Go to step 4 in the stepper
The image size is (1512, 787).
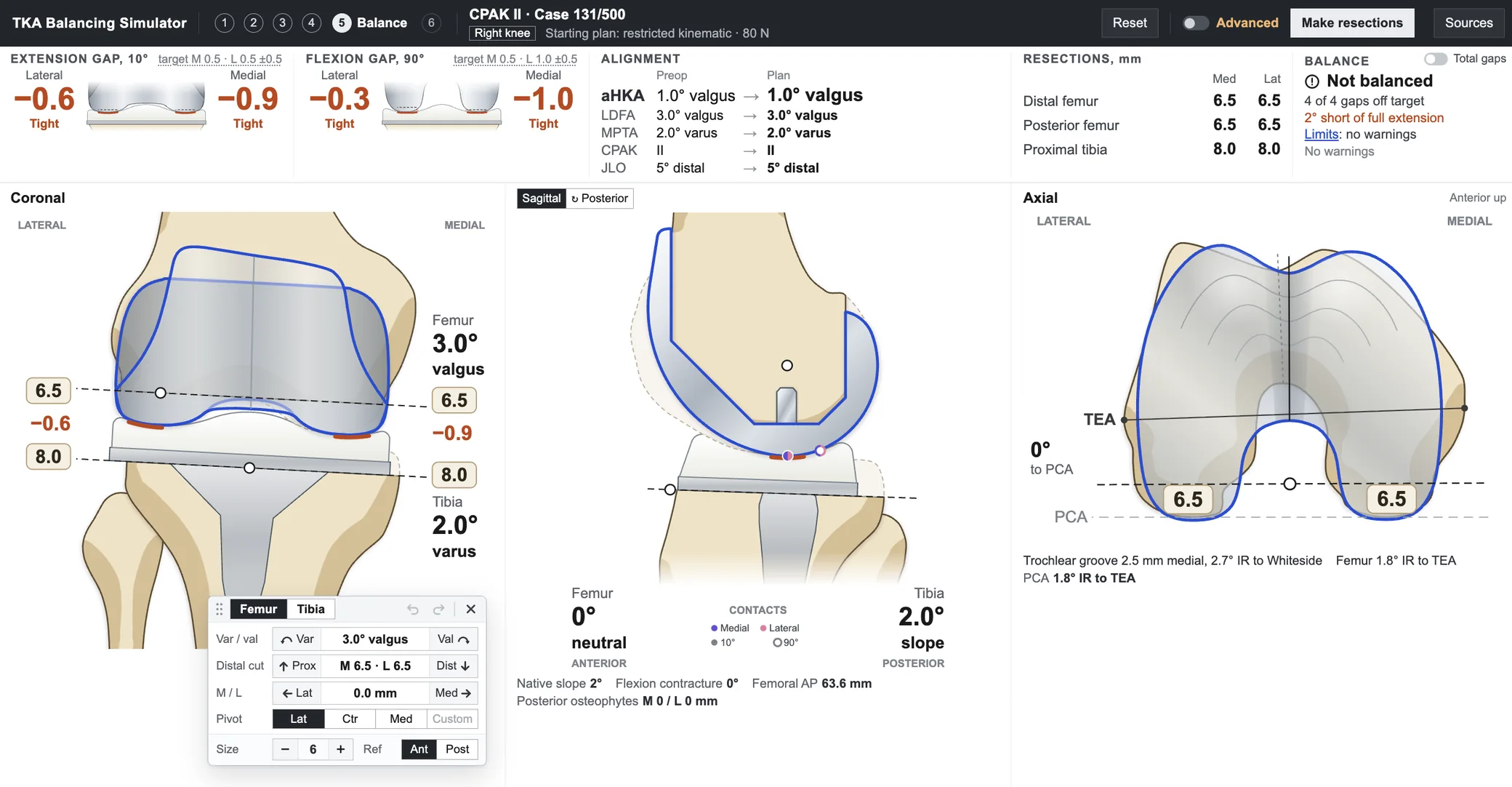(311, 23)
